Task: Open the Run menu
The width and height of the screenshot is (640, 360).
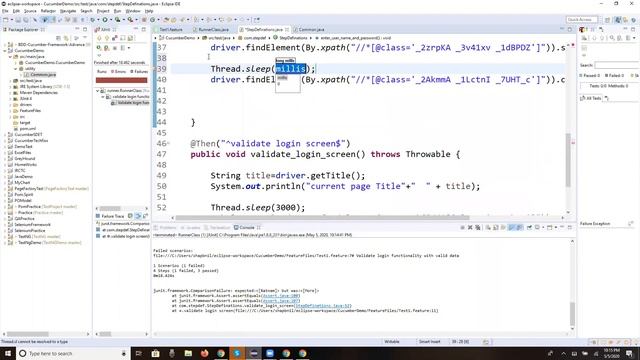Action: 118,11
